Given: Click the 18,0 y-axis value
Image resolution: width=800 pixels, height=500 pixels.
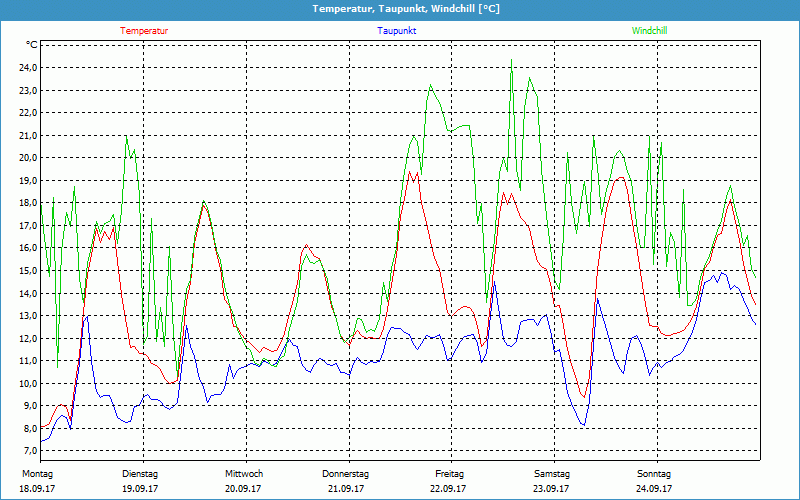Looking at the screenshot, I should pos(28,203).
